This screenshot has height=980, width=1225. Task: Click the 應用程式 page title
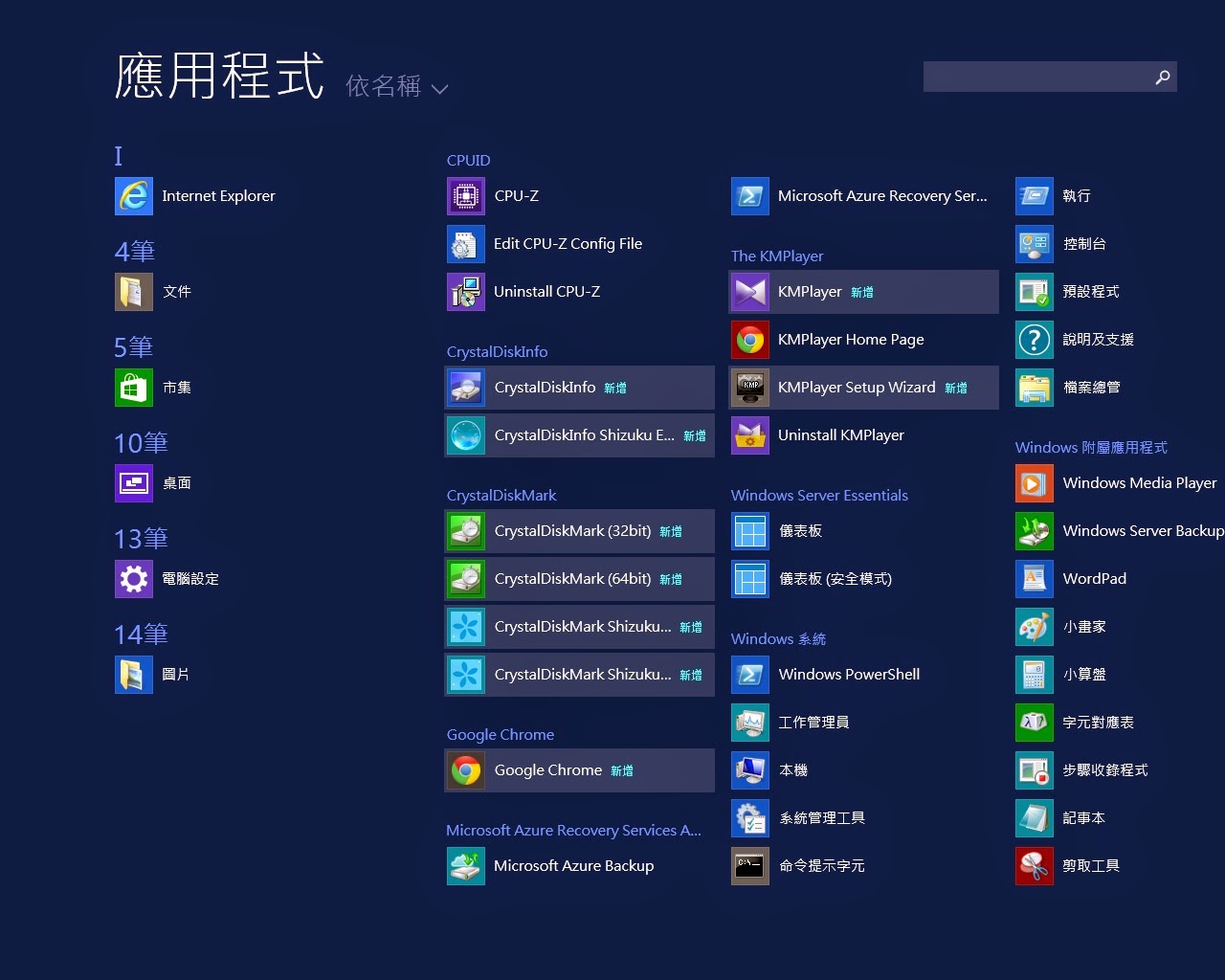point(220,77)
